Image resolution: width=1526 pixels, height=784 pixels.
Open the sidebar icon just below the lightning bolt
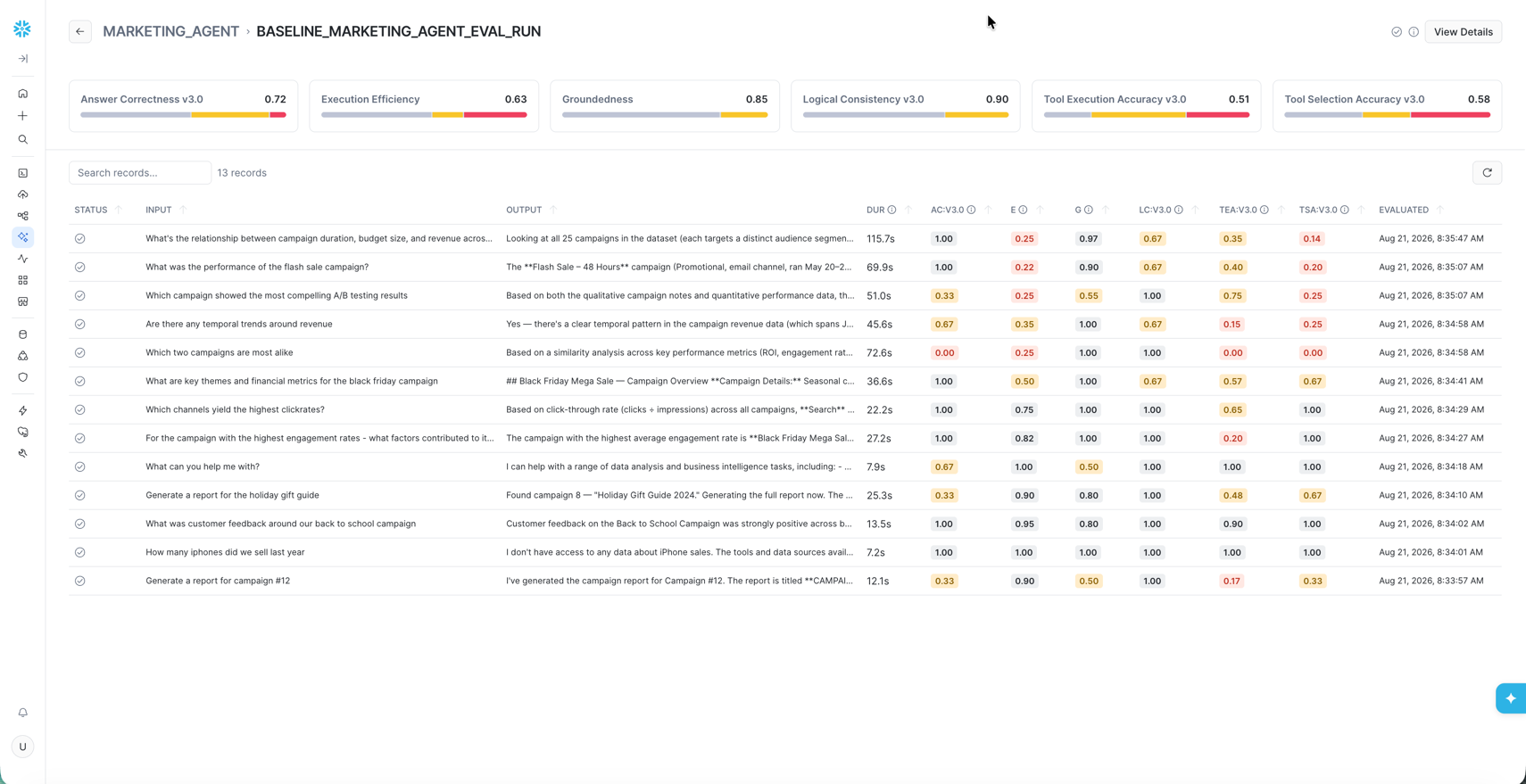[x=23, y=432]
